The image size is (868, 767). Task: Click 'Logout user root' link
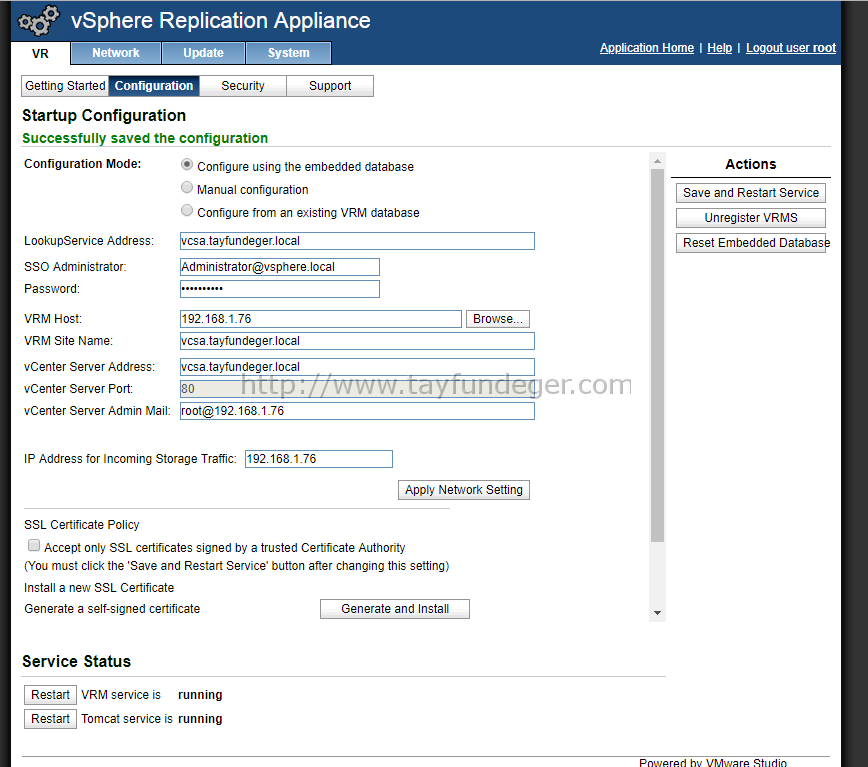(790, 48)
